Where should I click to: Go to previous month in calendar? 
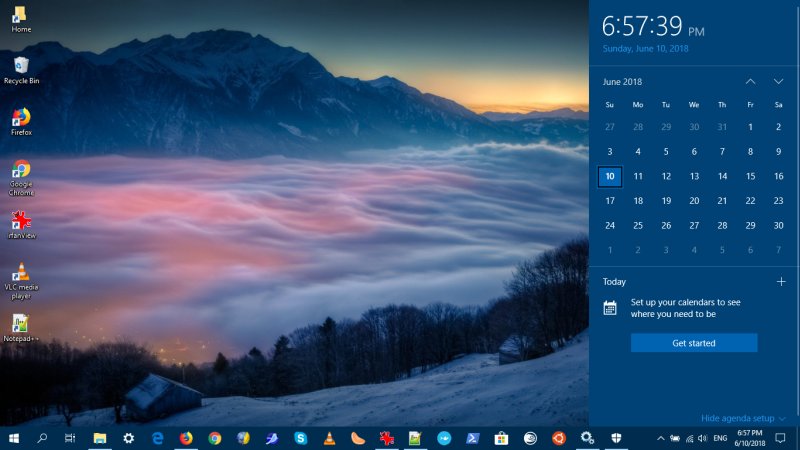tap(751, 82)
